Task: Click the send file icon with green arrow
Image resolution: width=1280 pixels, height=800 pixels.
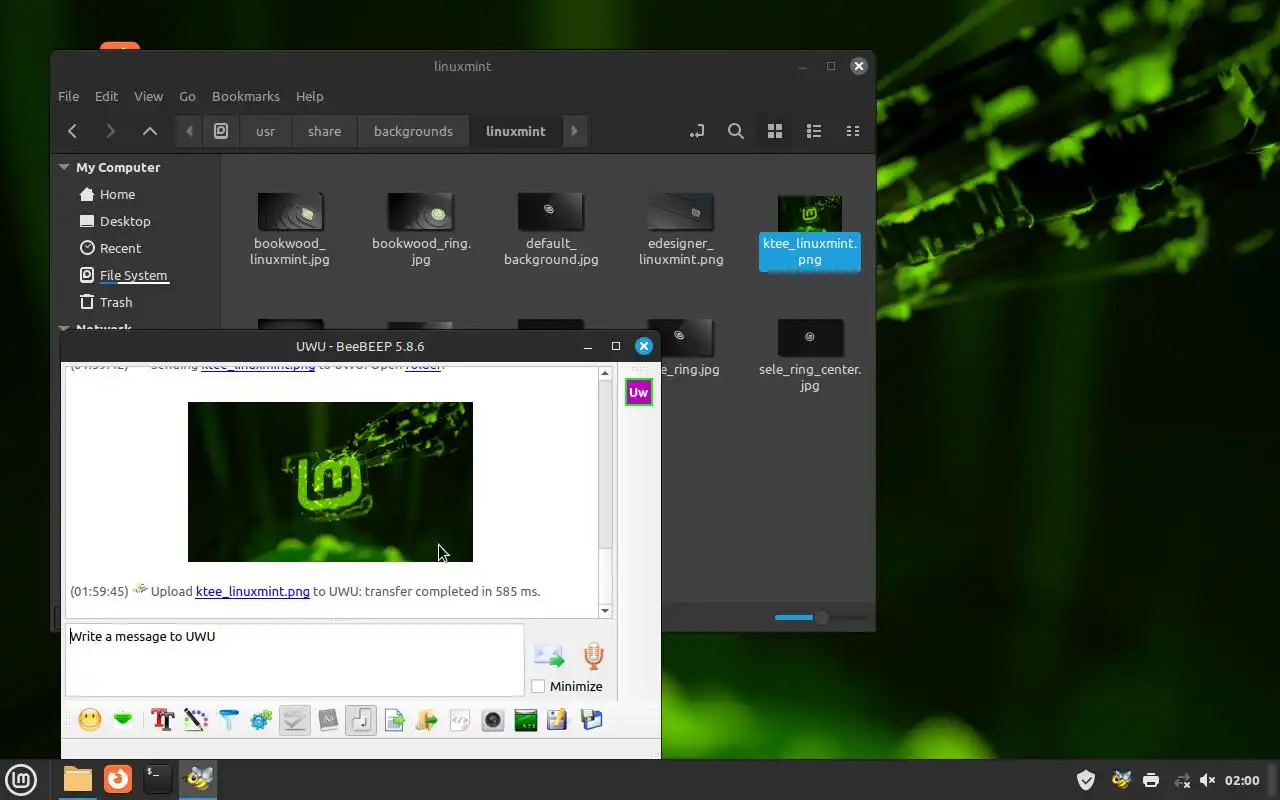Action: tap(394, 719)
